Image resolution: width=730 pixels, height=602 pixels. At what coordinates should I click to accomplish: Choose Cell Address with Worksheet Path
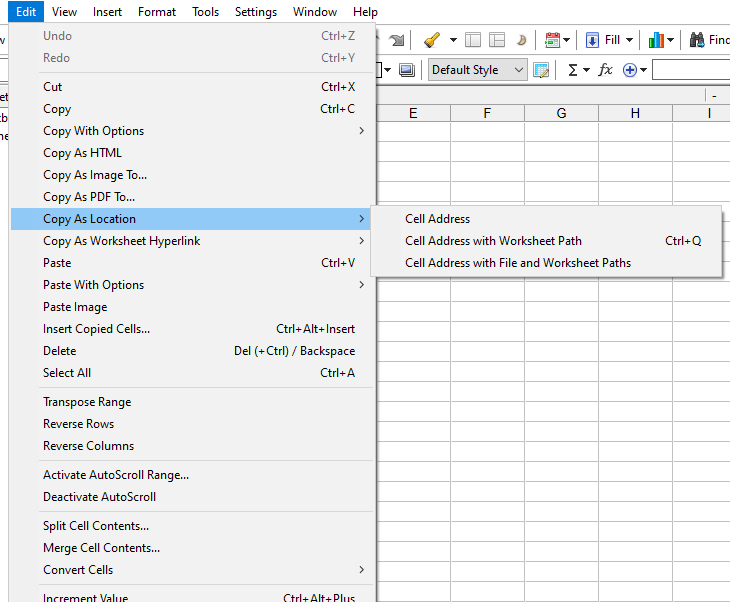point(547,241)
